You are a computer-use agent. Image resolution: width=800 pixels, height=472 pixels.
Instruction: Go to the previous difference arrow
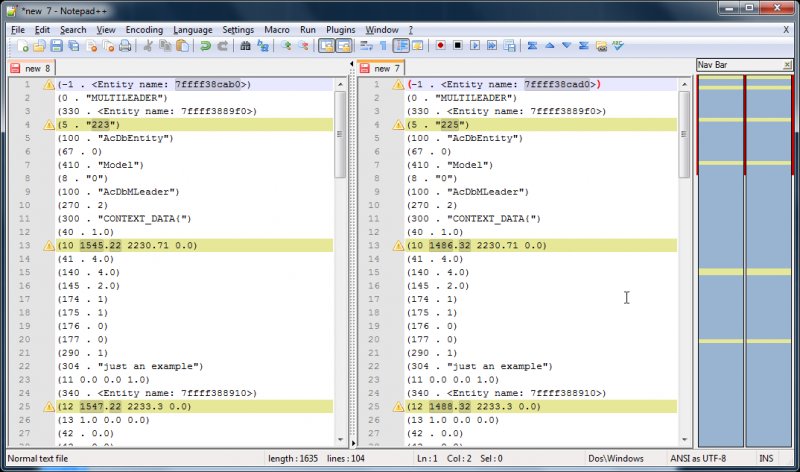[x=549, y=45]
